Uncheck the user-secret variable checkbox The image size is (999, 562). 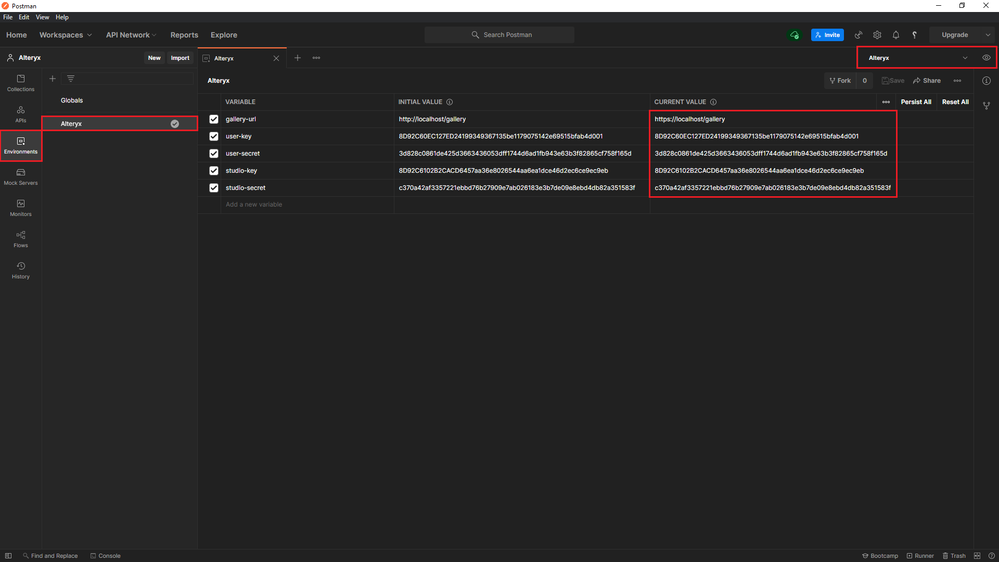(213, 154)
